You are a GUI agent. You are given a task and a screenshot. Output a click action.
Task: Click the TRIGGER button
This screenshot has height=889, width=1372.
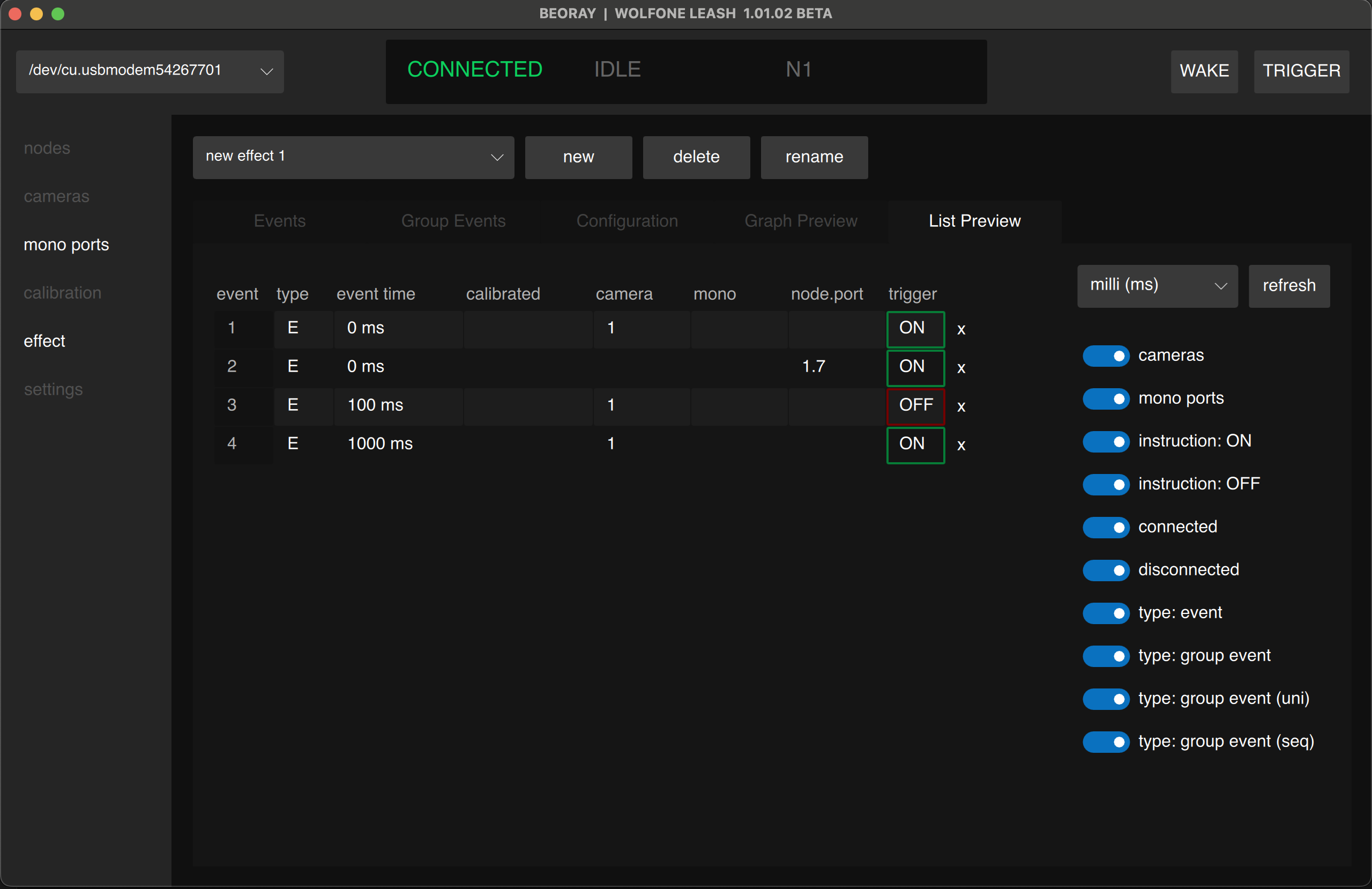pos(1301,71)
